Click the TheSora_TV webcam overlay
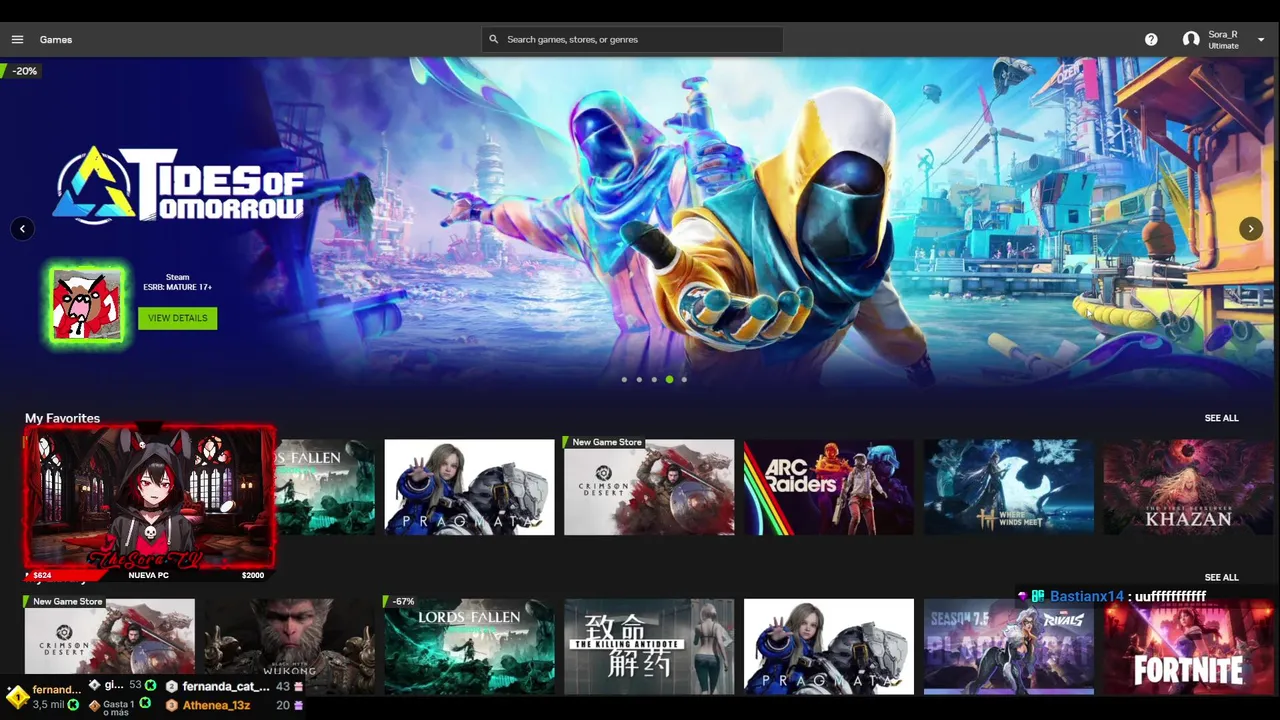This screenshot has height=720, width=1280. click(150, 500)
